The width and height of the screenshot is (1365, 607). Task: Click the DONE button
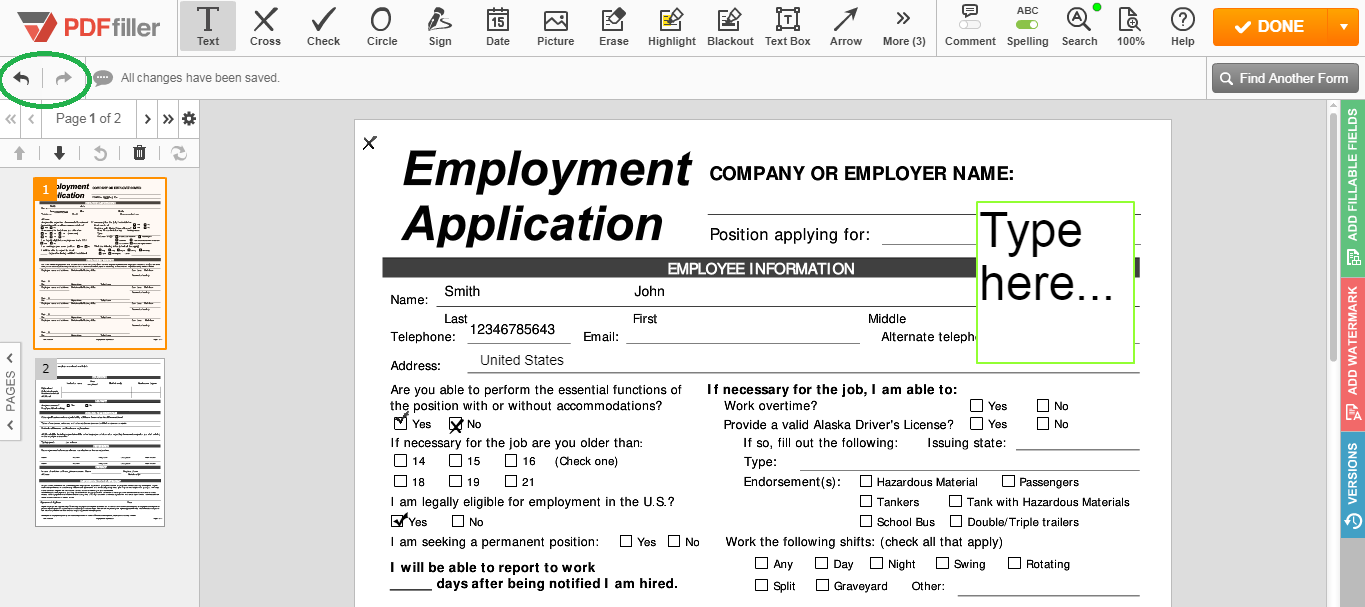tap(1270, 27)
